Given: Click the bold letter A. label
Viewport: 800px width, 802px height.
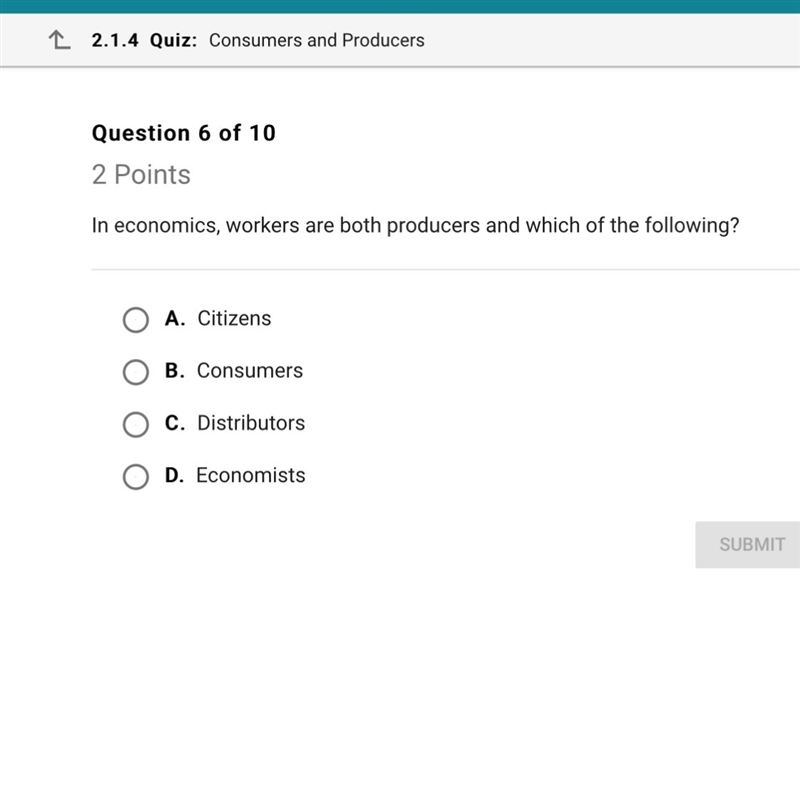Looking at the screenshot, I should point(175,318).
